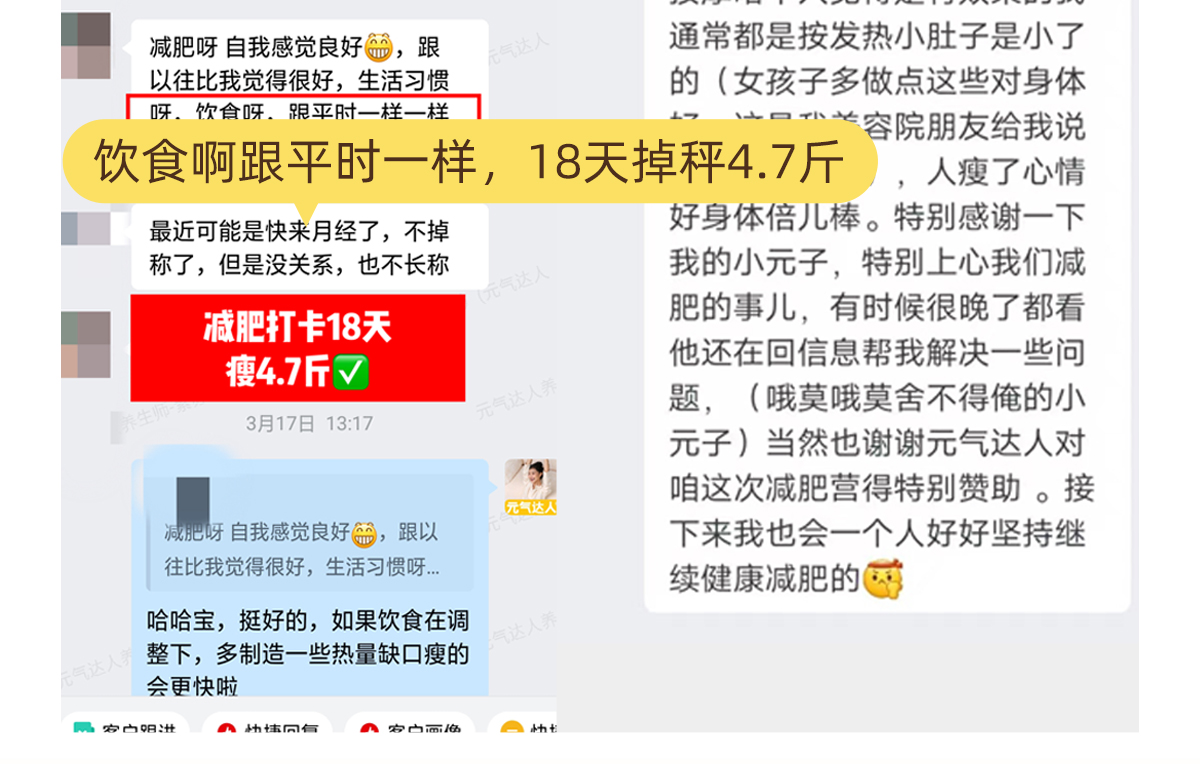Tap blurred avatar beside 最近可能是快来月经了 message
The image size is (1200, 764).
pos(86,228)
